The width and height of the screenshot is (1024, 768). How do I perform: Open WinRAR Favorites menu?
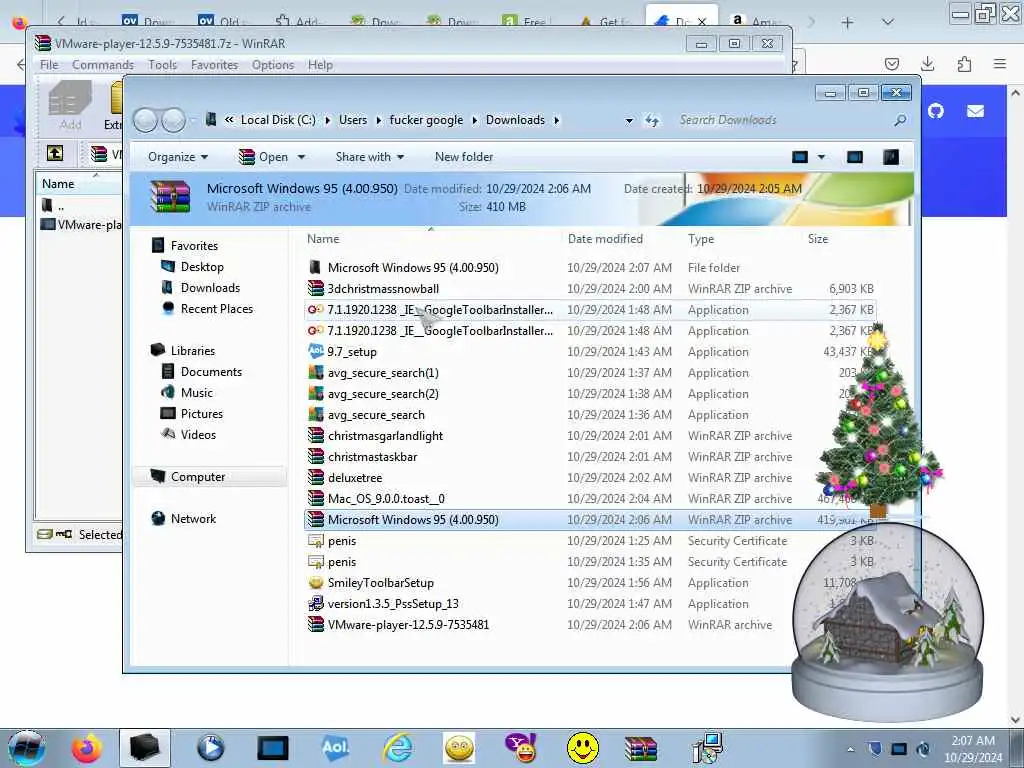coord(214,65)
